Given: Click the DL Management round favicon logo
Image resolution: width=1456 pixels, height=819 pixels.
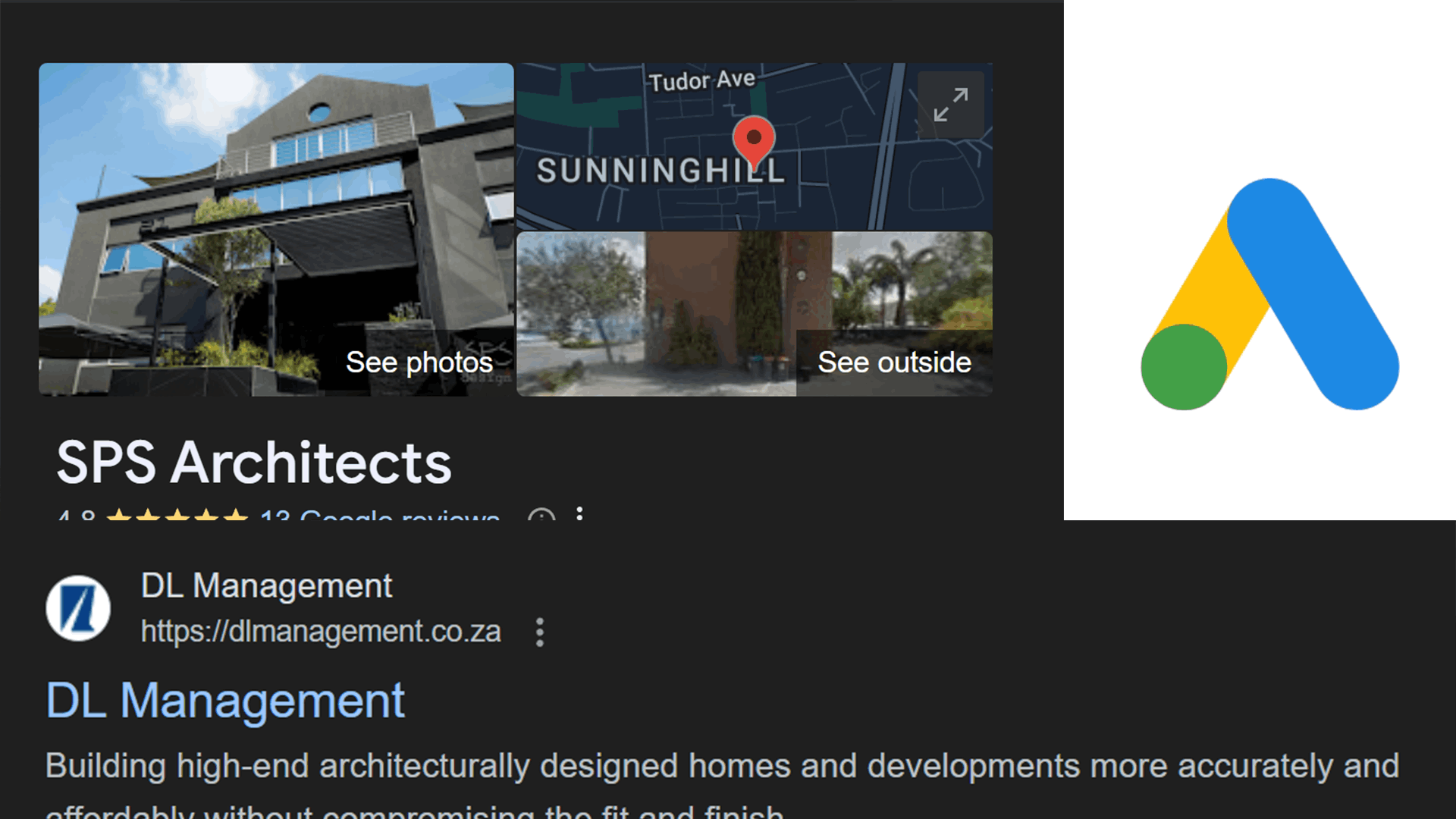Looking at the screenshot, I should pos(78,608).
